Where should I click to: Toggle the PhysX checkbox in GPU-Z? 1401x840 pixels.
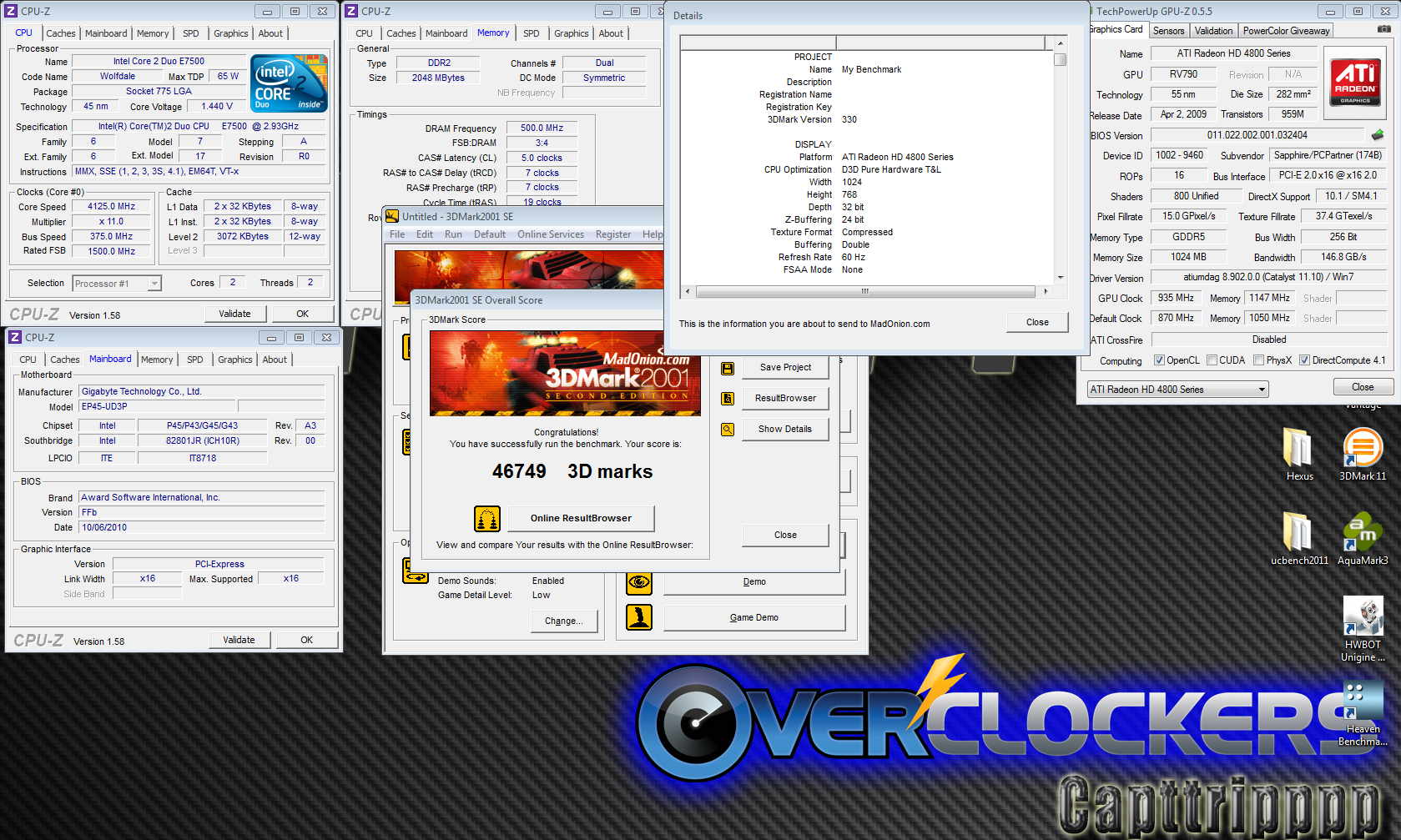1258,360
